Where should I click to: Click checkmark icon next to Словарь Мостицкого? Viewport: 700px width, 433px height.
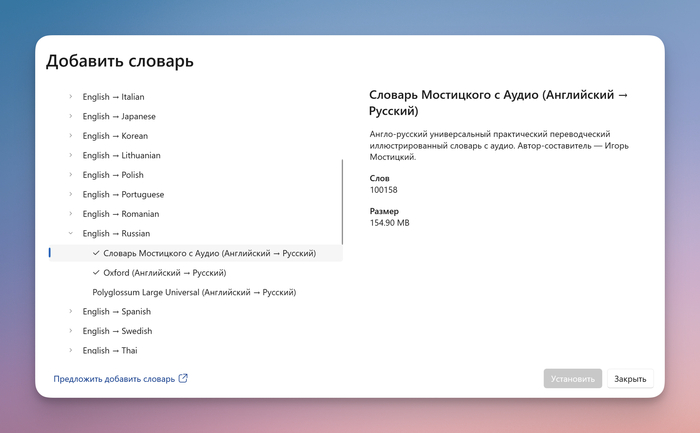click(96, 253)
